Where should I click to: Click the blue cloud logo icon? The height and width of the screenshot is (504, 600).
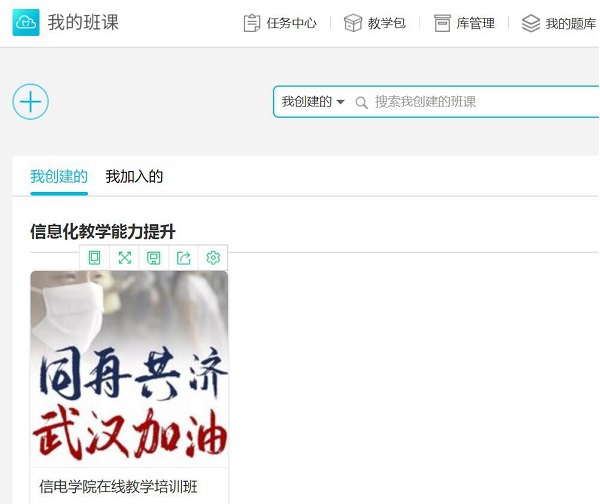point(27,22)
